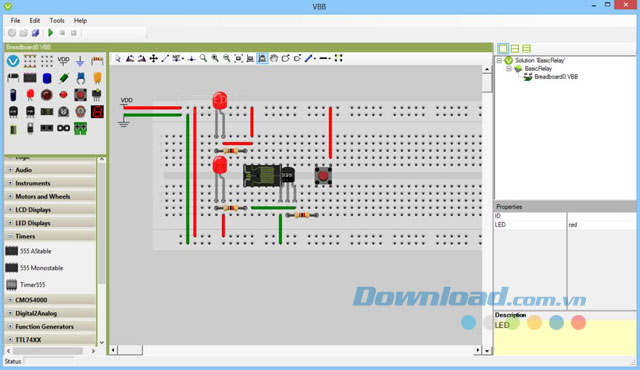The width and height of the screenshot is (640, 370).
Task: Open the Edit menu
Action: click(x=35, y=20)
